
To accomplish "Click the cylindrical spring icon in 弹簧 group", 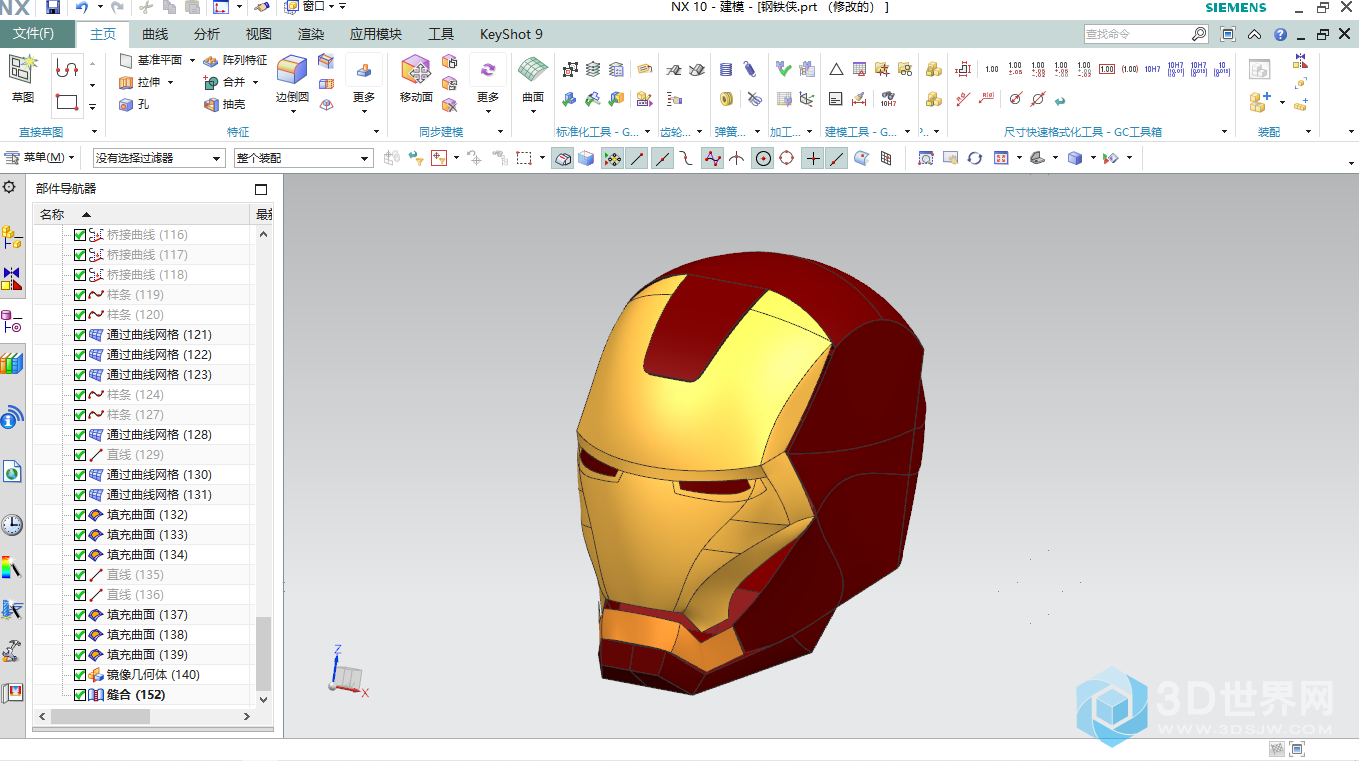I will [726, 69].
